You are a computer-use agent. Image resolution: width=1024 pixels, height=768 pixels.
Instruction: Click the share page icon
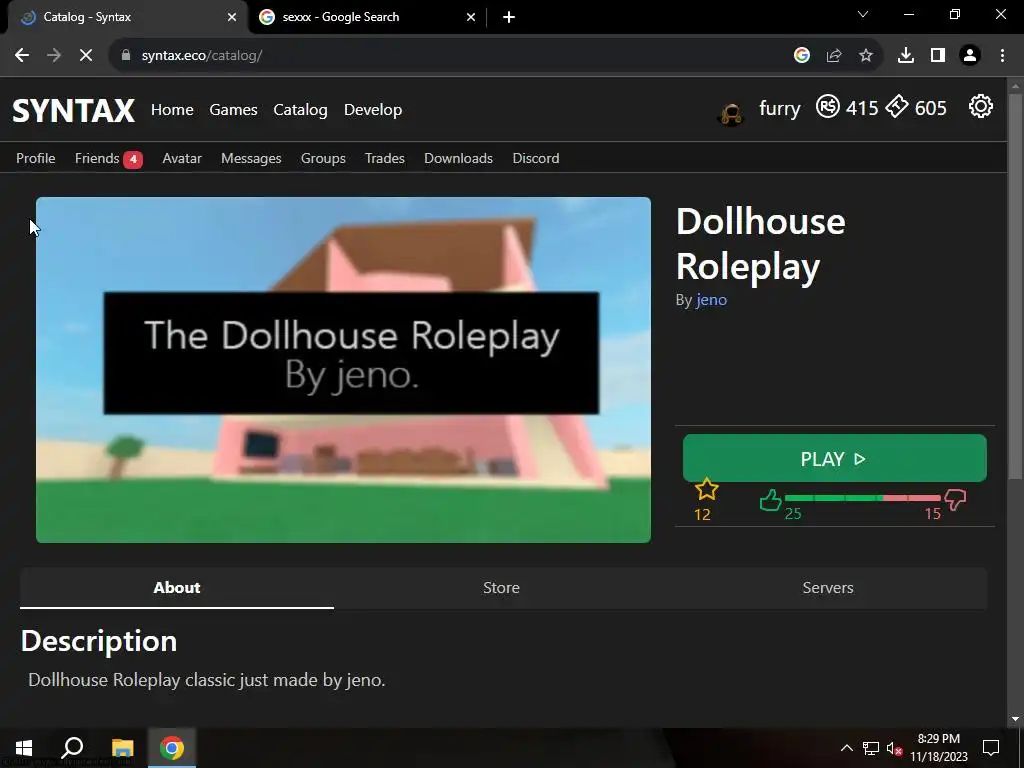(x=834, y=56)
